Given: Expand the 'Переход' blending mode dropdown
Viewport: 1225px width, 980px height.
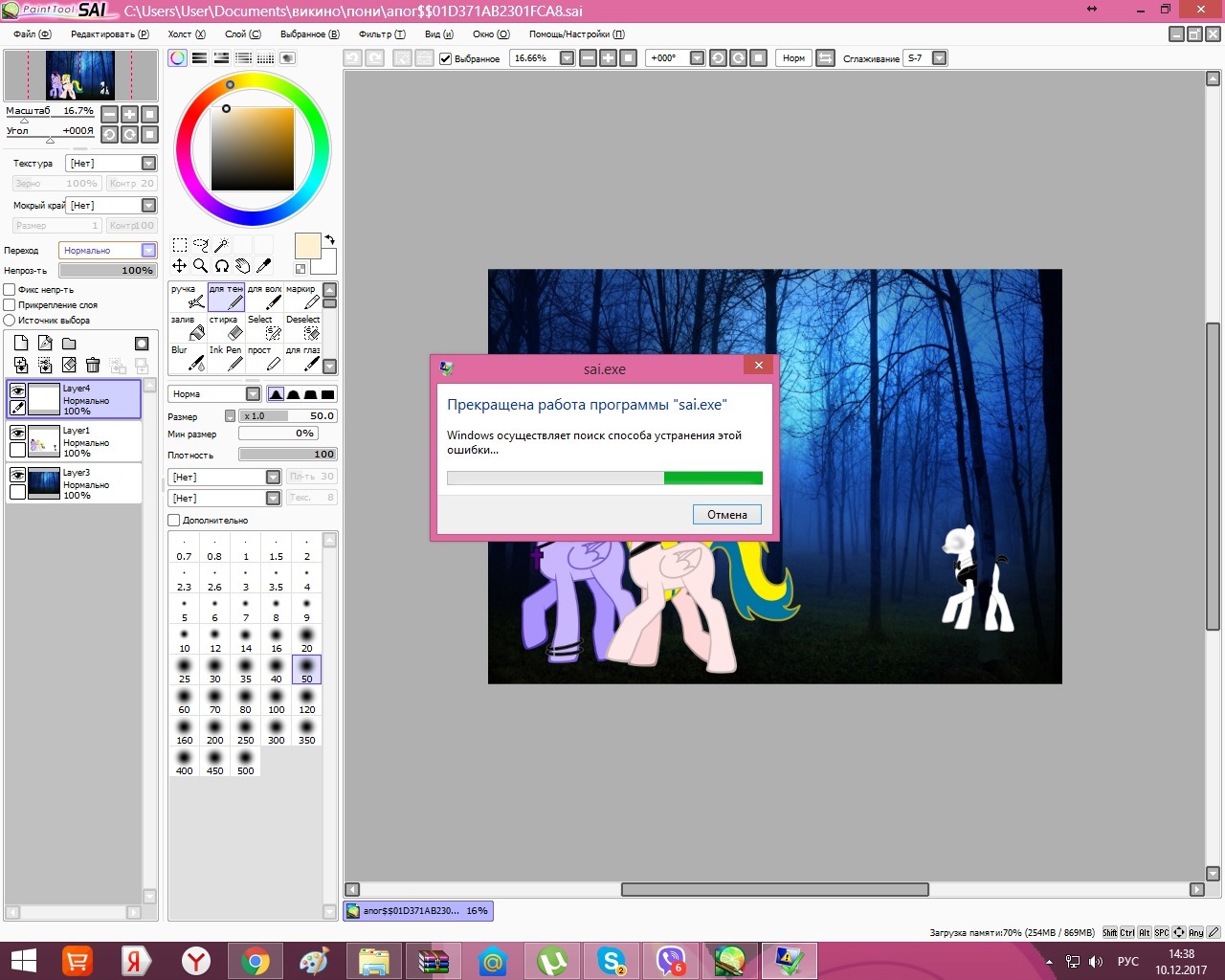Looking at the screenshot, I should click(x=148, y=251).
